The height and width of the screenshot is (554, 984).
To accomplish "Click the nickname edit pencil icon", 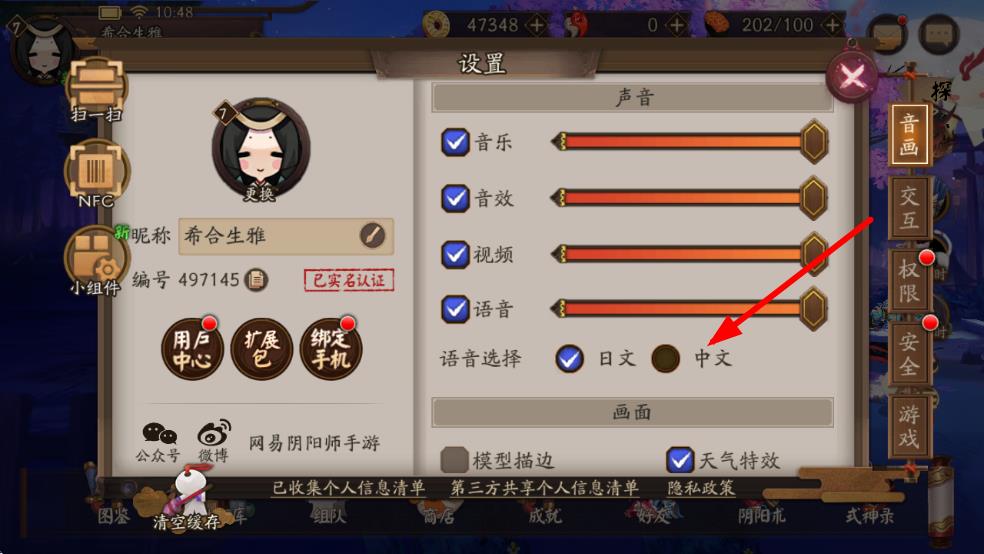I will pyautogui.click(x=372, y=236).
